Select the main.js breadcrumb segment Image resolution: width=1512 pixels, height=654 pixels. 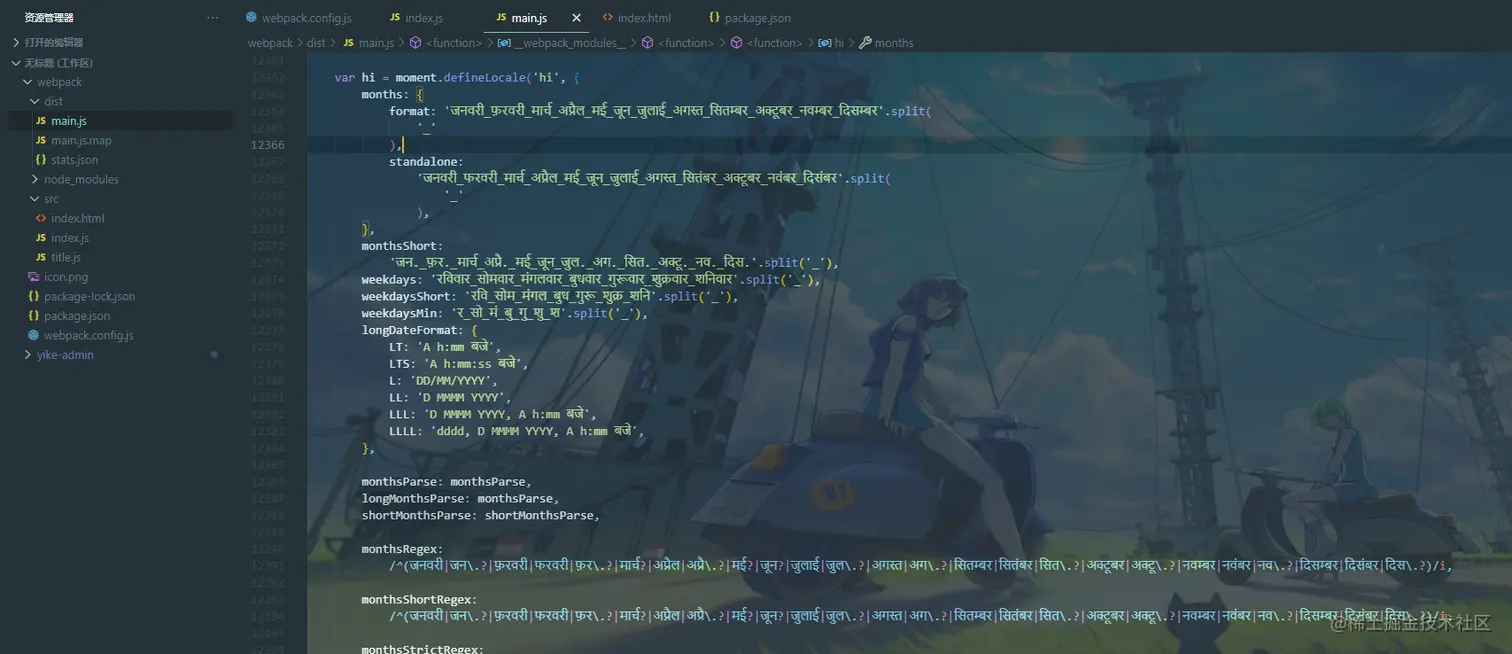coord(376,43)
